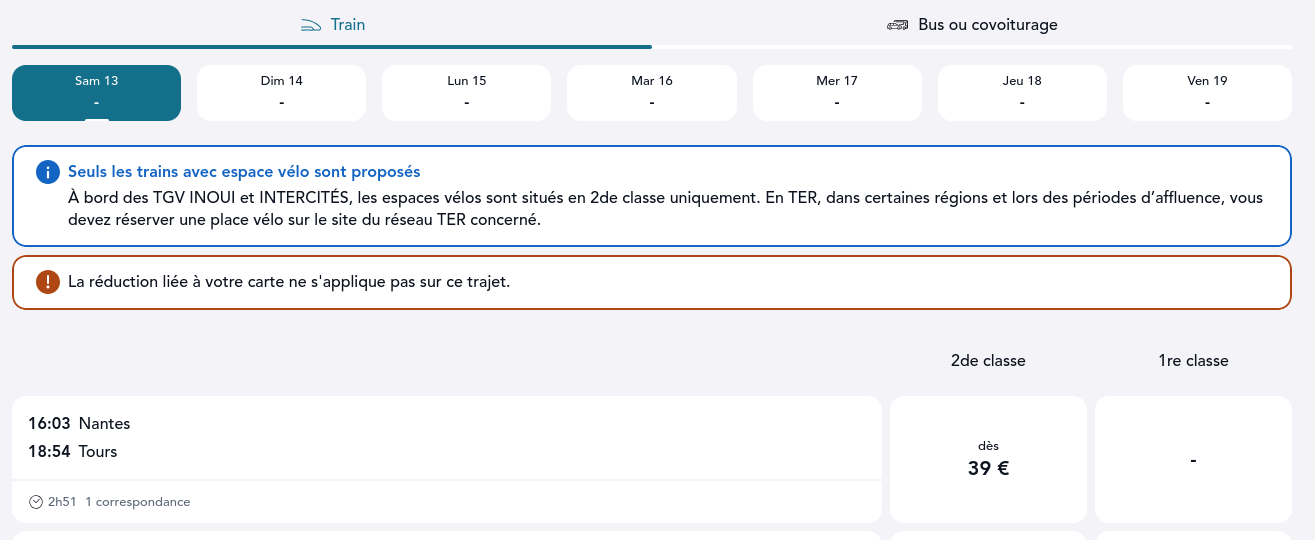Select the Sam 13 date

pos(96,92)
